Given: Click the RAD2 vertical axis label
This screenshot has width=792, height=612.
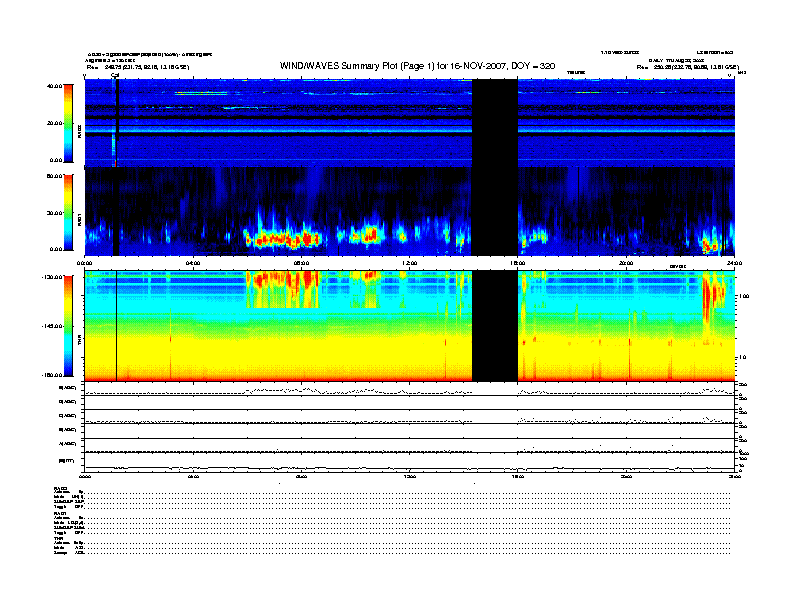Looking at the screenshot, I should coord(79,131).
